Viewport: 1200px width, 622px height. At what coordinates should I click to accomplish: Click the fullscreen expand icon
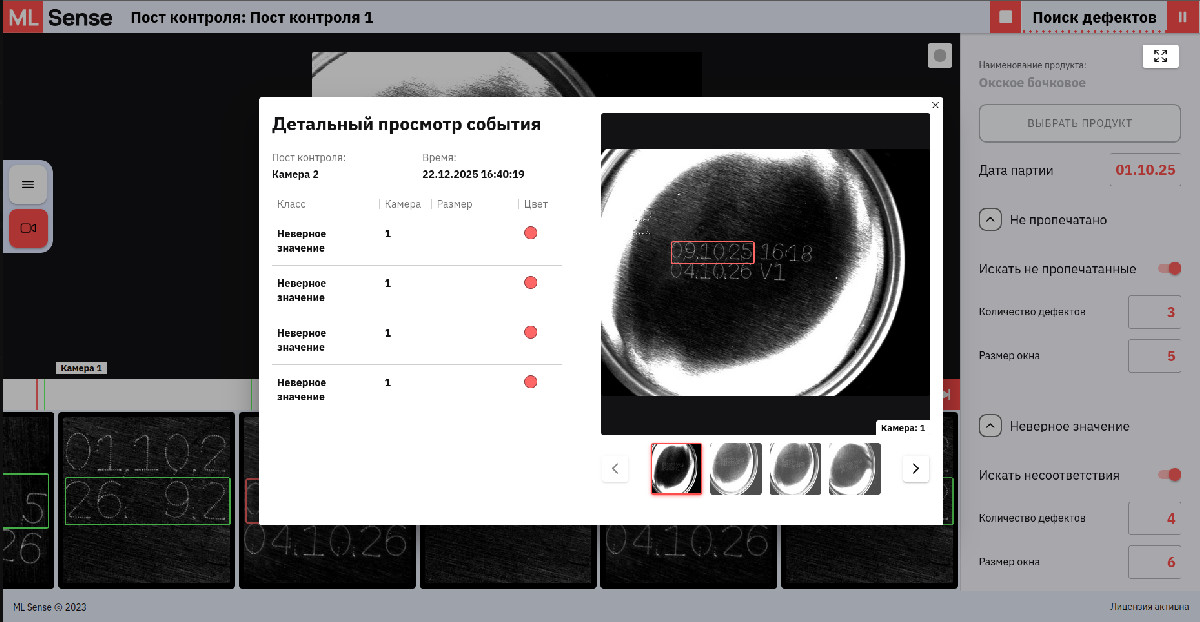pyautogui.click(x=1160, y=57)
